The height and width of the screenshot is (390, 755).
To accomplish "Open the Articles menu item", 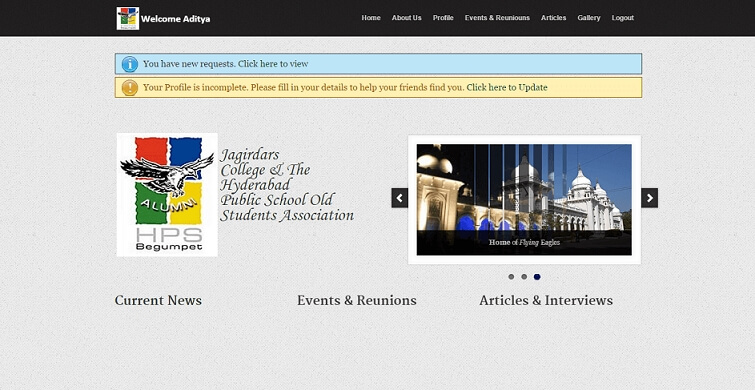I will point(553,18).
